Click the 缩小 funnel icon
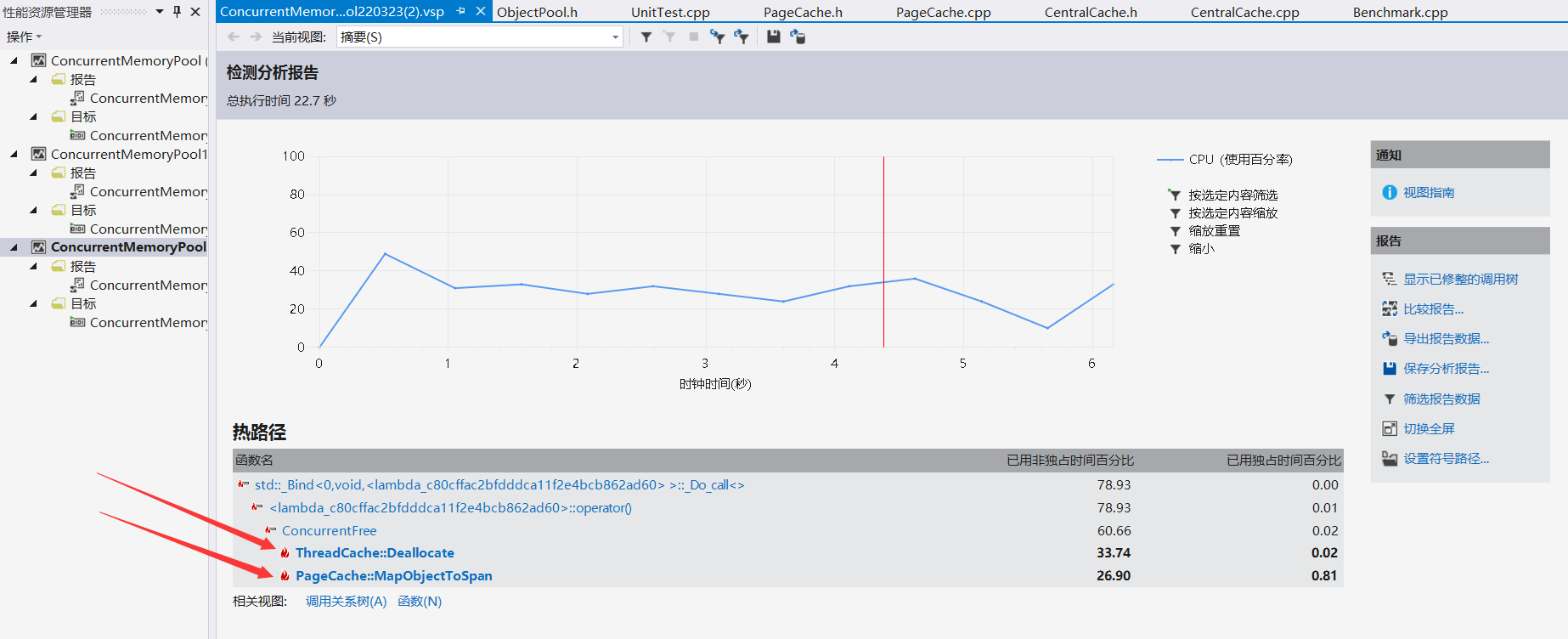This screenshot has height=639, width=1568. tap(1175, 249)
